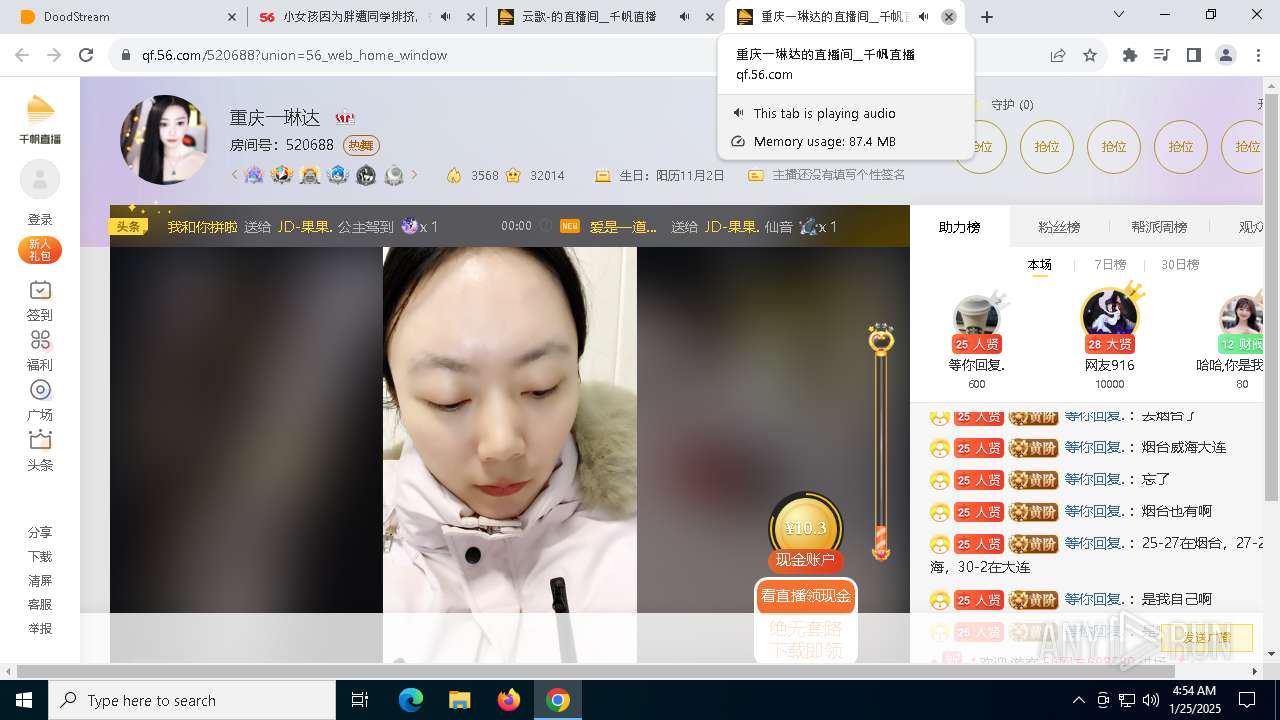Click the 登录 avatar icon
The width and height of the screenshot is (1280, 720).
tap(40, 180)
